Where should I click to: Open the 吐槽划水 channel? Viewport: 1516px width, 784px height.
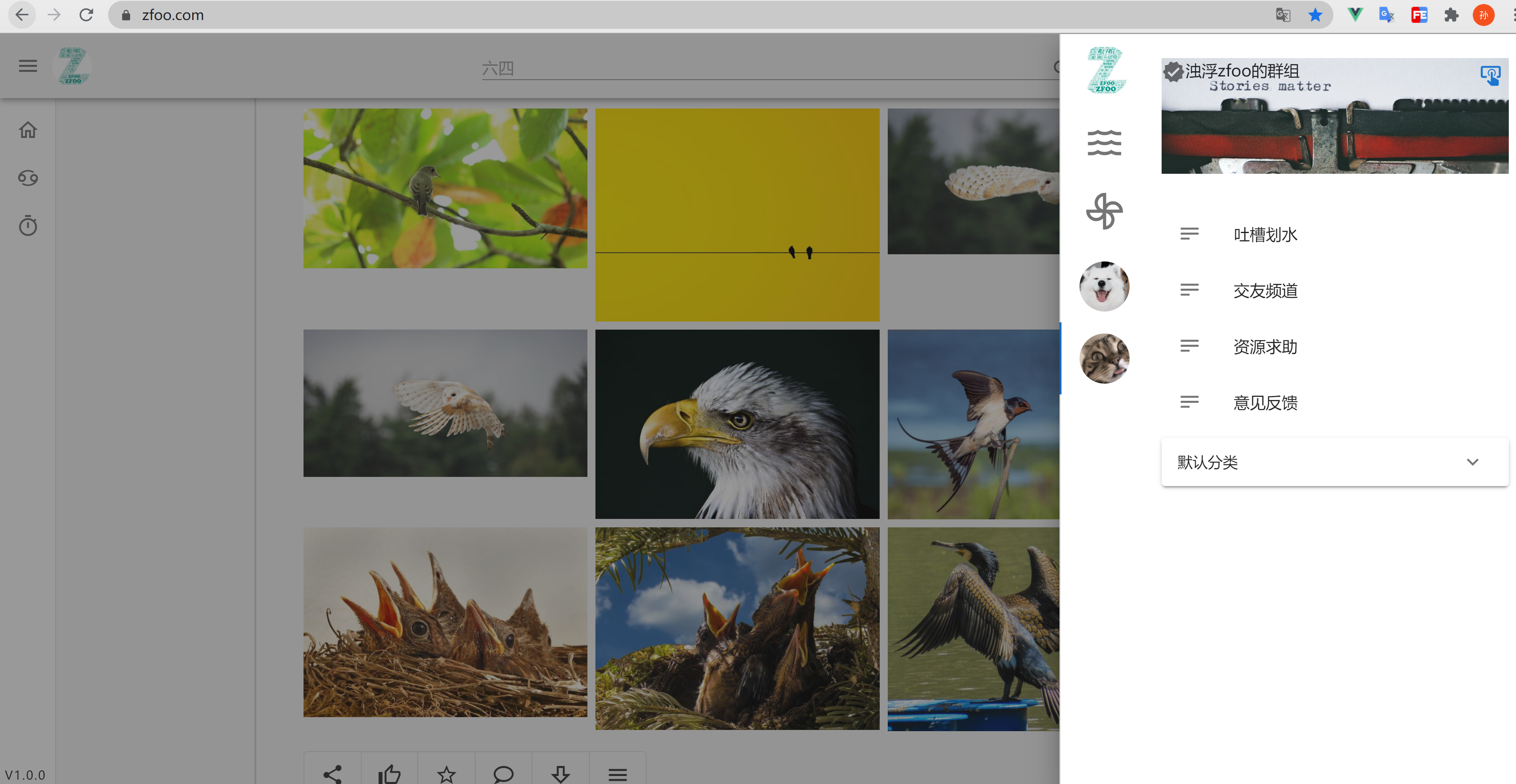click(x=1265, y=235)
